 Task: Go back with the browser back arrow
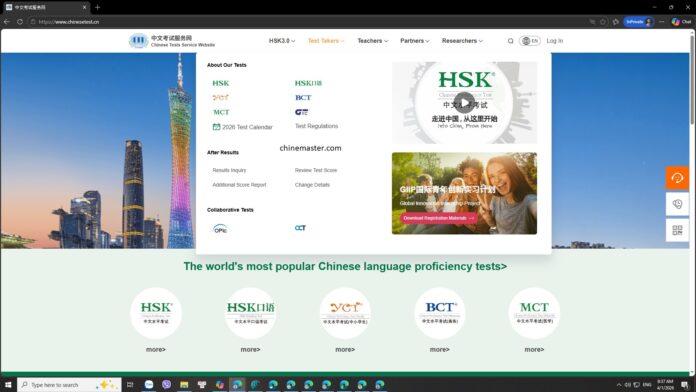(x=7, y=21)
